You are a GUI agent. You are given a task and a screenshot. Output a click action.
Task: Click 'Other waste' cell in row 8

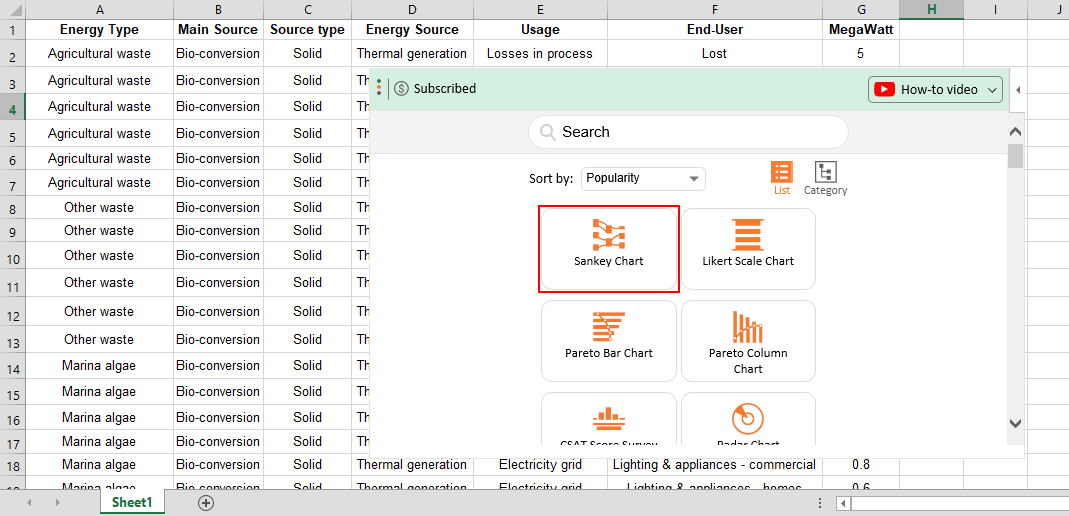[100, 207]
